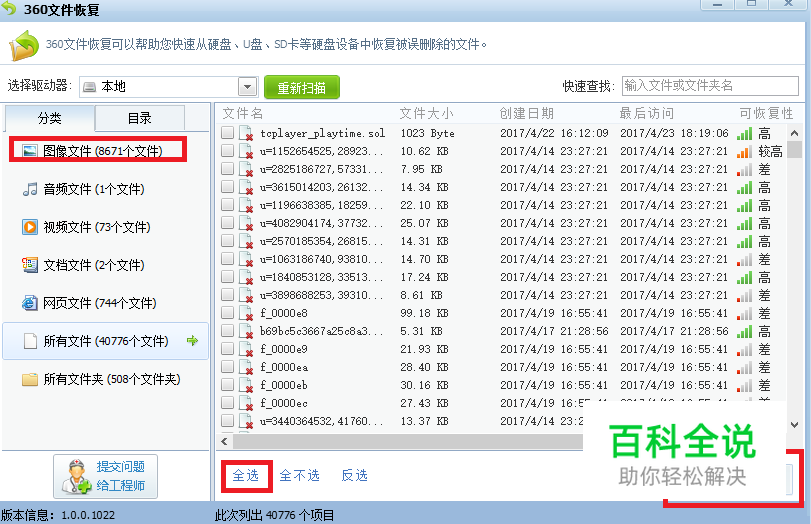Click the 99.18 KB size cell
This screenshot has height=524, width=811.
coord(424,313)
